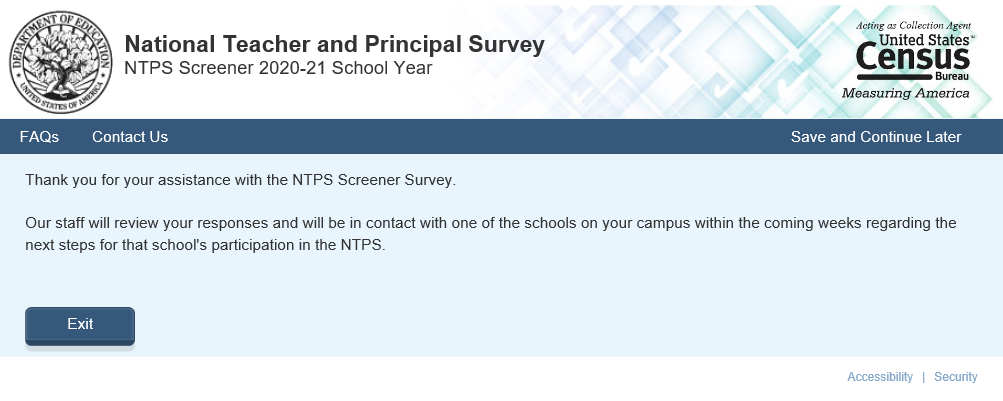Click the large 'Census' word in logo
1003x401 pixels.
tap(912, 62)
